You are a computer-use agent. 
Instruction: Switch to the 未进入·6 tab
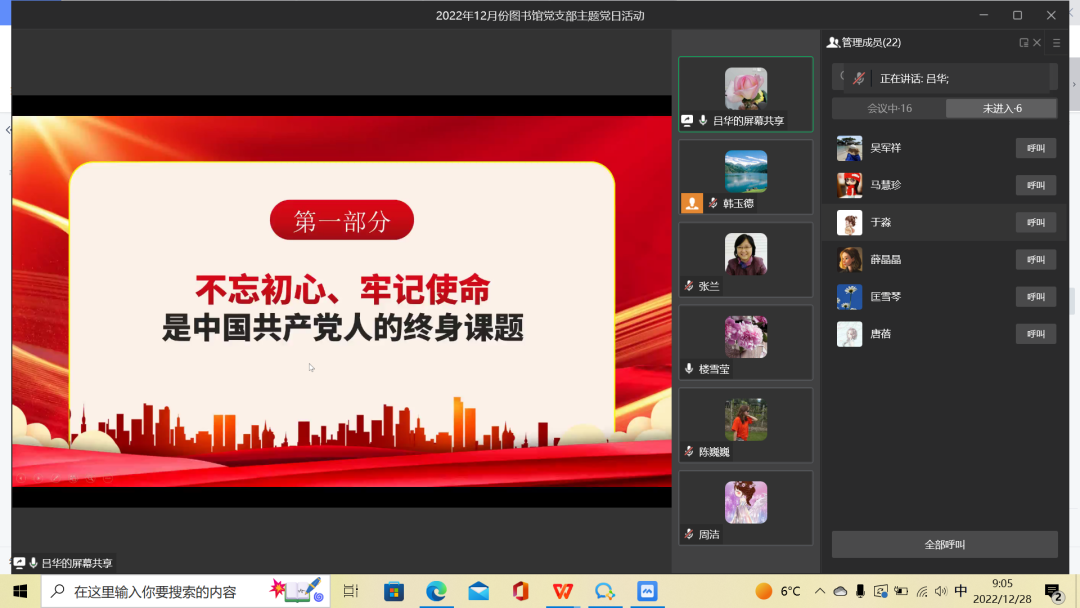coord(1001,108)
